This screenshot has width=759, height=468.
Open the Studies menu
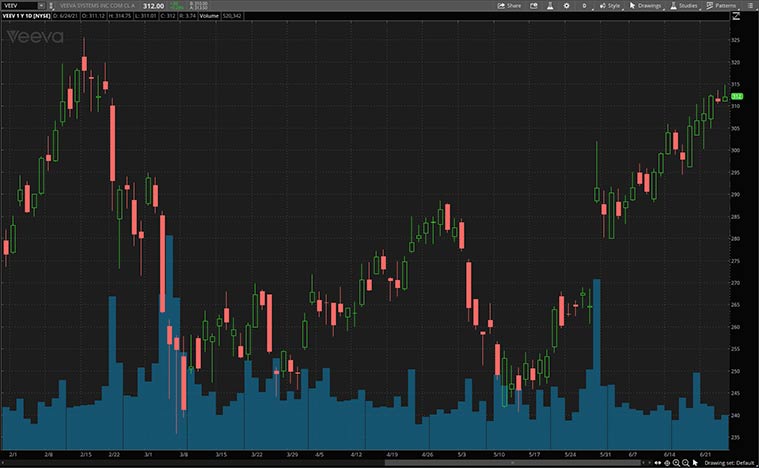(684, 6)
